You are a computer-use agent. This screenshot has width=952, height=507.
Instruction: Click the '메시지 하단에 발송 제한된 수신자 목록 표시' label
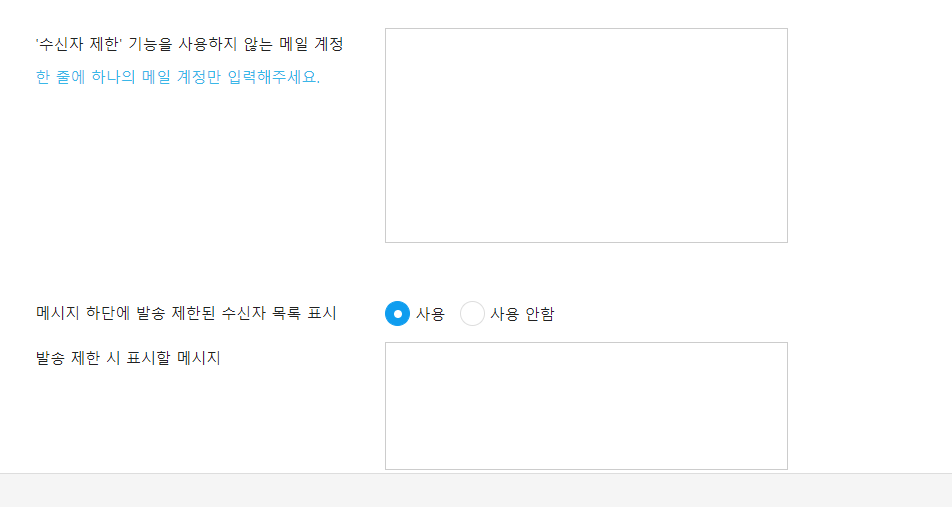[186, 314]
